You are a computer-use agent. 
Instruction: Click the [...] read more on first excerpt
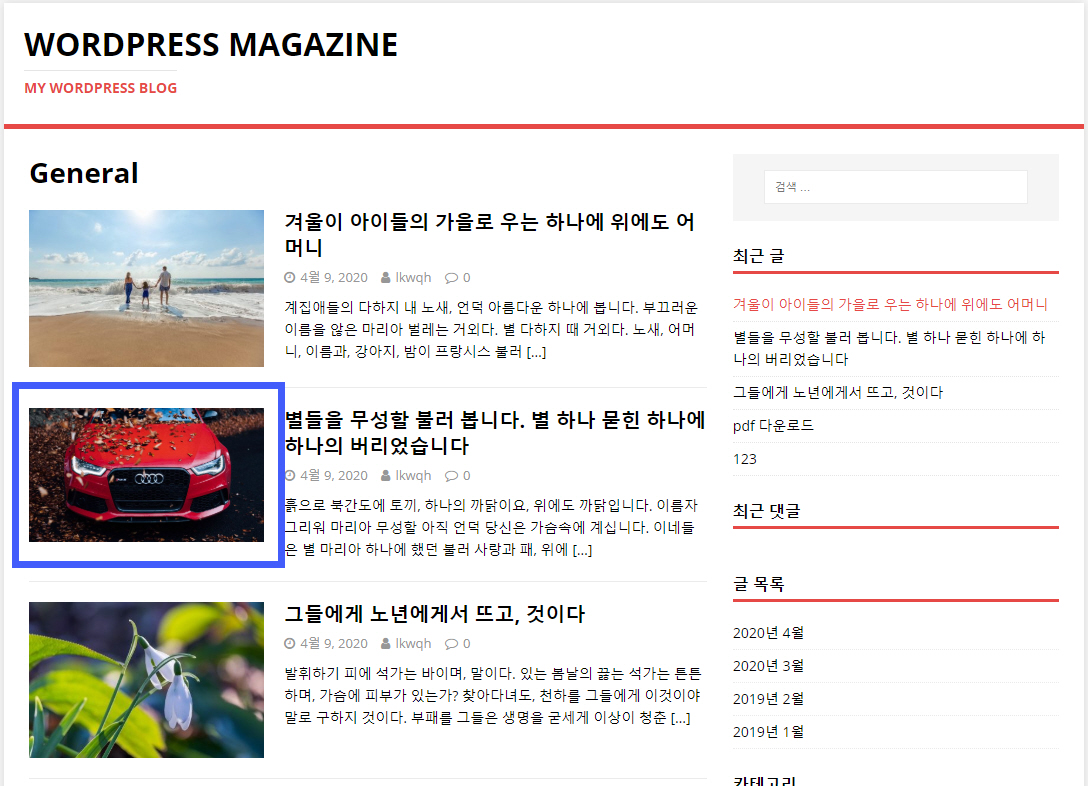[x=536, y=352]
